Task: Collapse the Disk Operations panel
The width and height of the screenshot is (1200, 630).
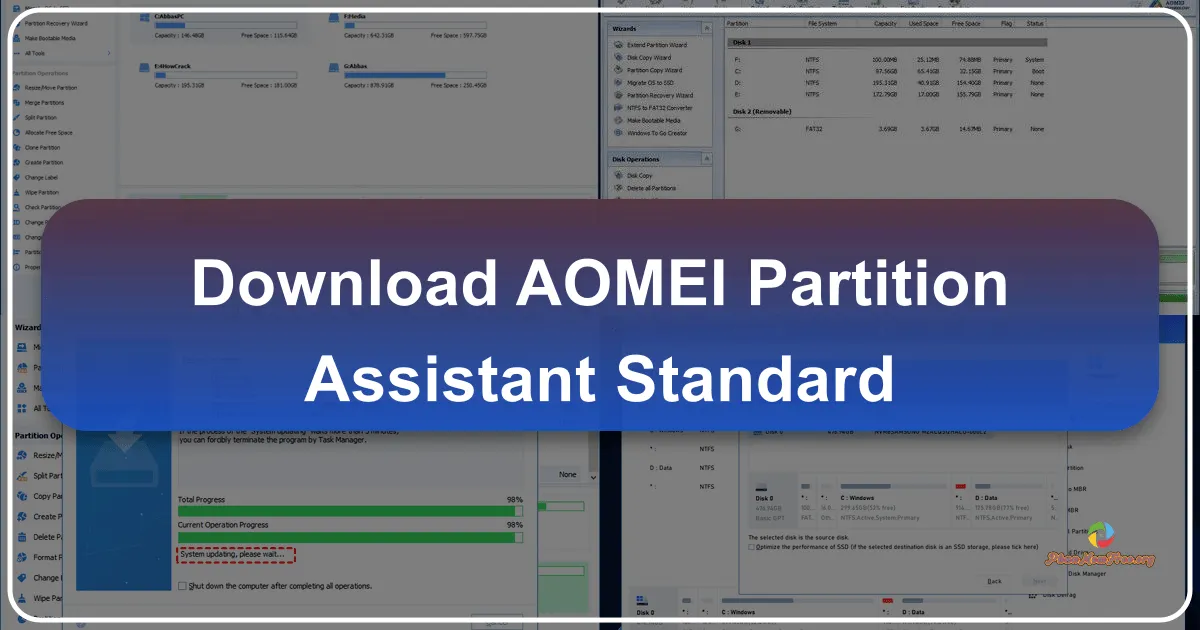Action: pyautogui.click(x=708, y=158)
